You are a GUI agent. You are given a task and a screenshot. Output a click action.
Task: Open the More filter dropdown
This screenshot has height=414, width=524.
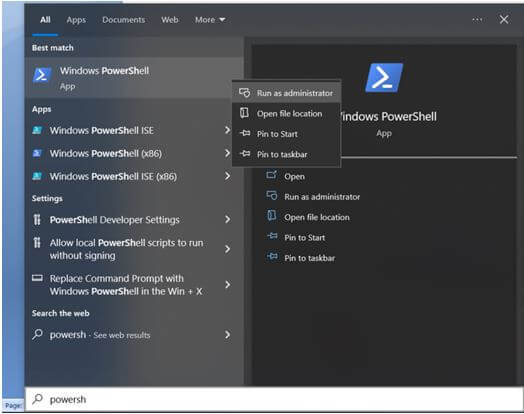click(210, 20)
